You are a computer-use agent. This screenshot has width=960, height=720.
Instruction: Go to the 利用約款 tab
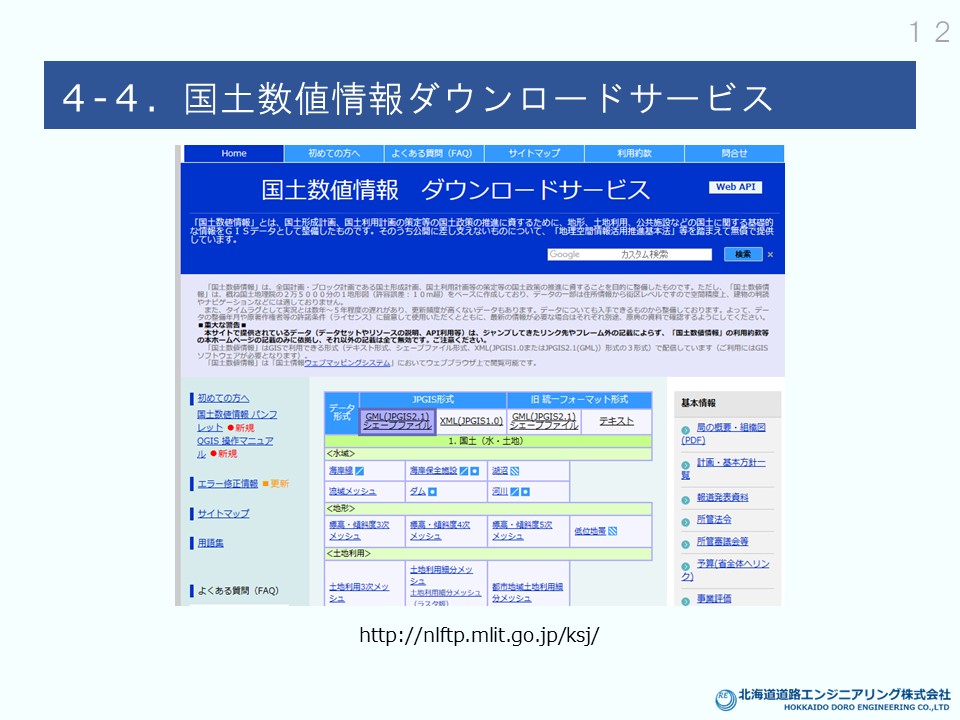coord(634,153)
